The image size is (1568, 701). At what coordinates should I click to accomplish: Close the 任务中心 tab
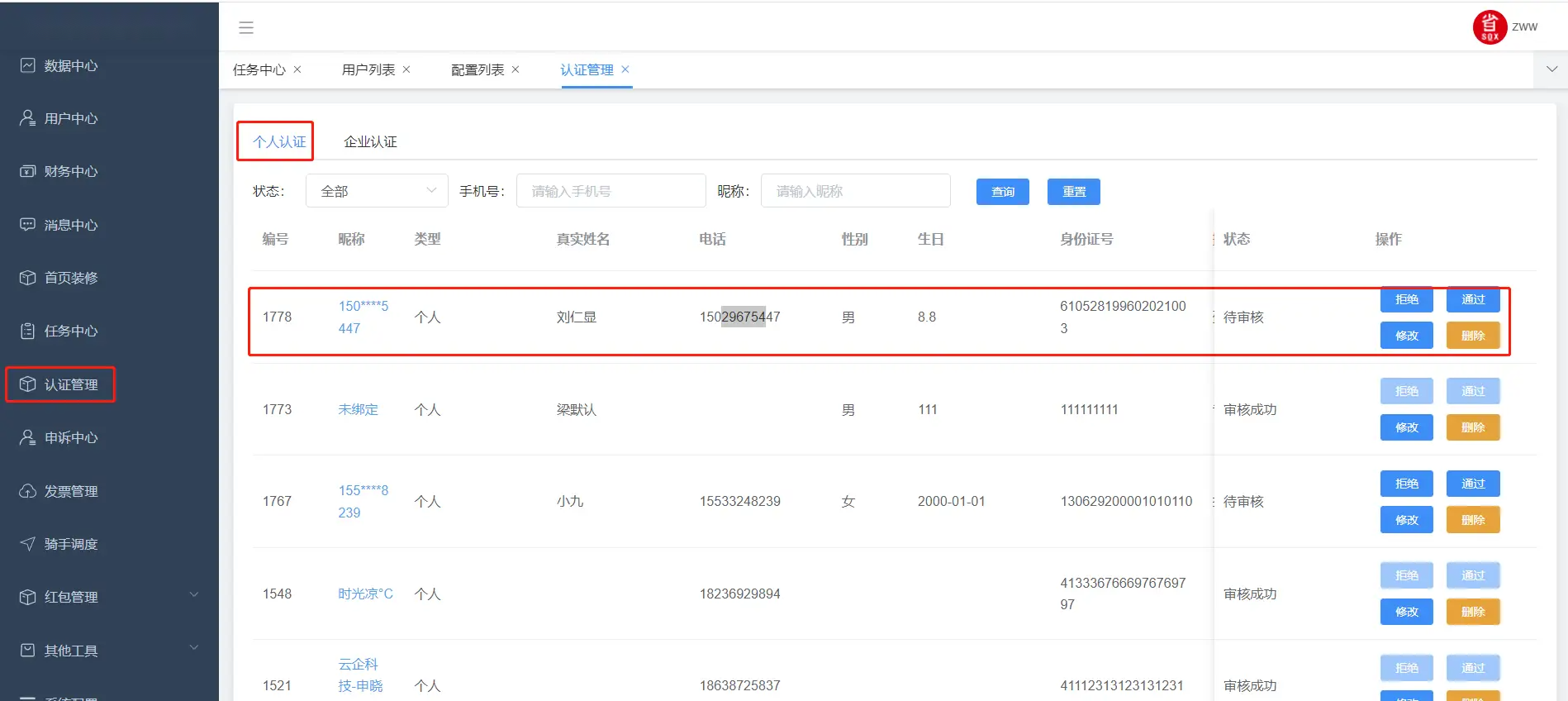click(297, 69)
